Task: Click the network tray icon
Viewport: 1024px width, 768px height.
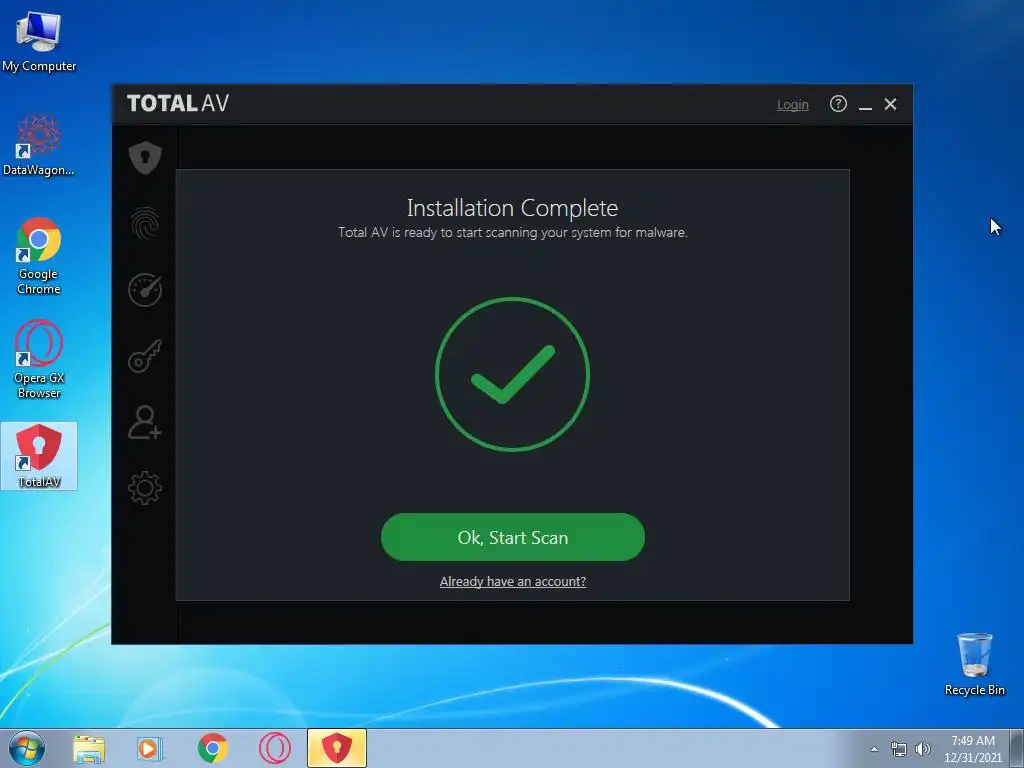Action: [899, 749]
